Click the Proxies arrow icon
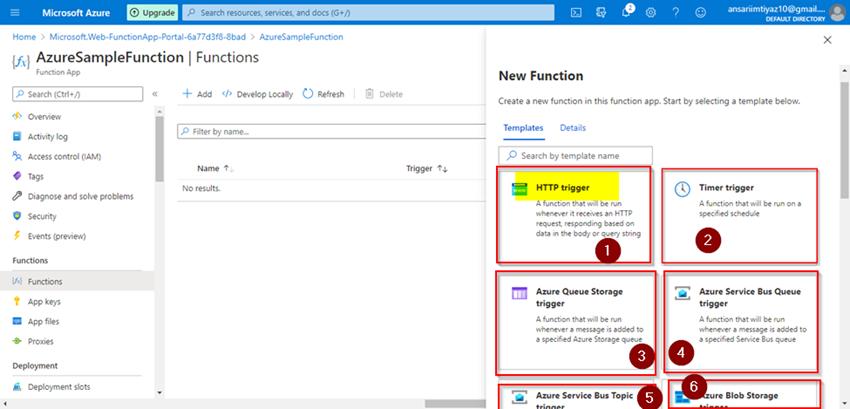The height and width of the screenshot is (409, 850). (x=17, y=342)
